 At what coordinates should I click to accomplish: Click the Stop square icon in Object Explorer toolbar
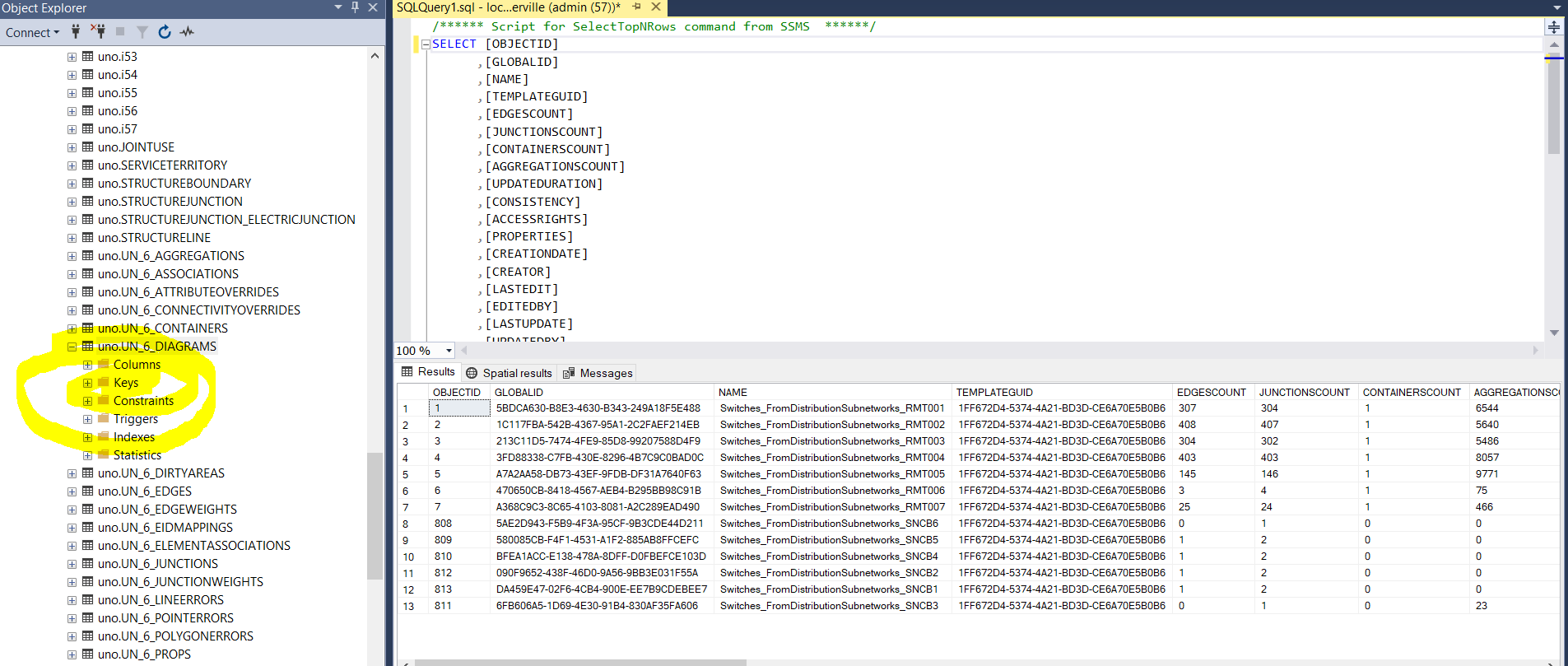[x=120, y=32]
